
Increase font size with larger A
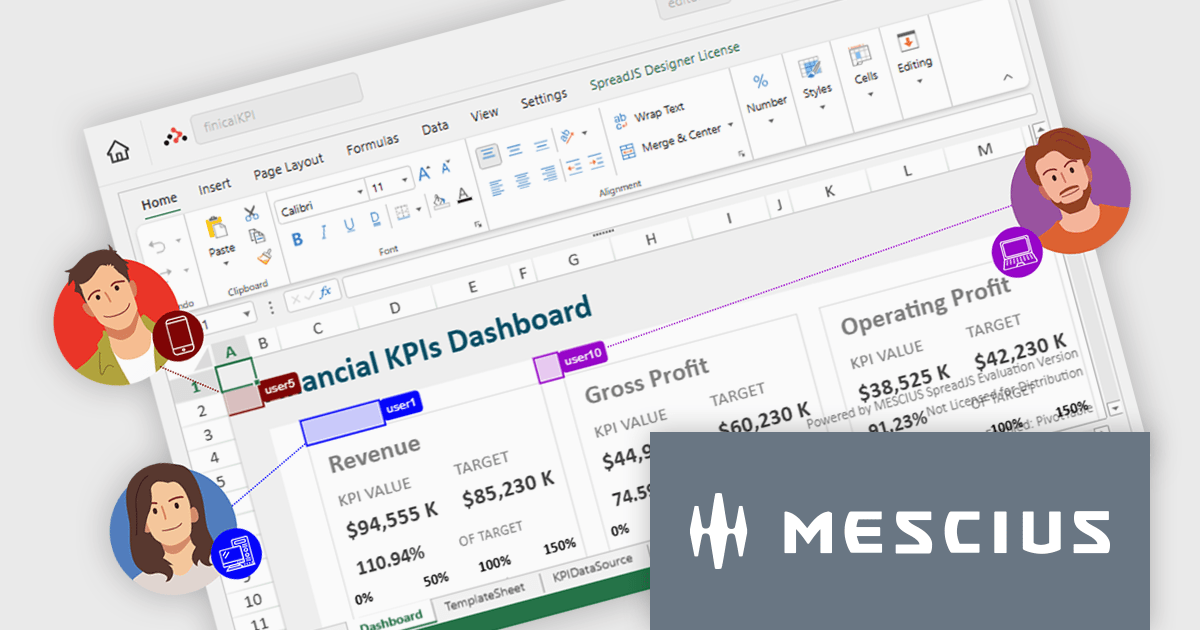(x=424, y=173)
